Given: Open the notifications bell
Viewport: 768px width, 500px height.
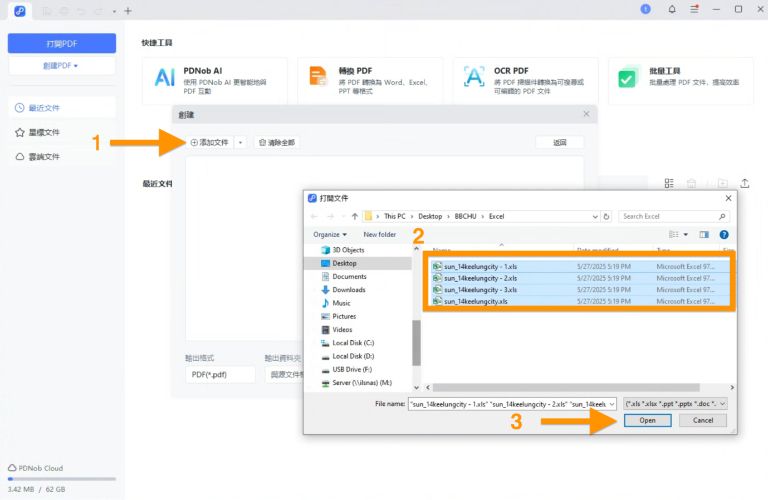Looking at the screenshot, I should click(x=672, y=9).
